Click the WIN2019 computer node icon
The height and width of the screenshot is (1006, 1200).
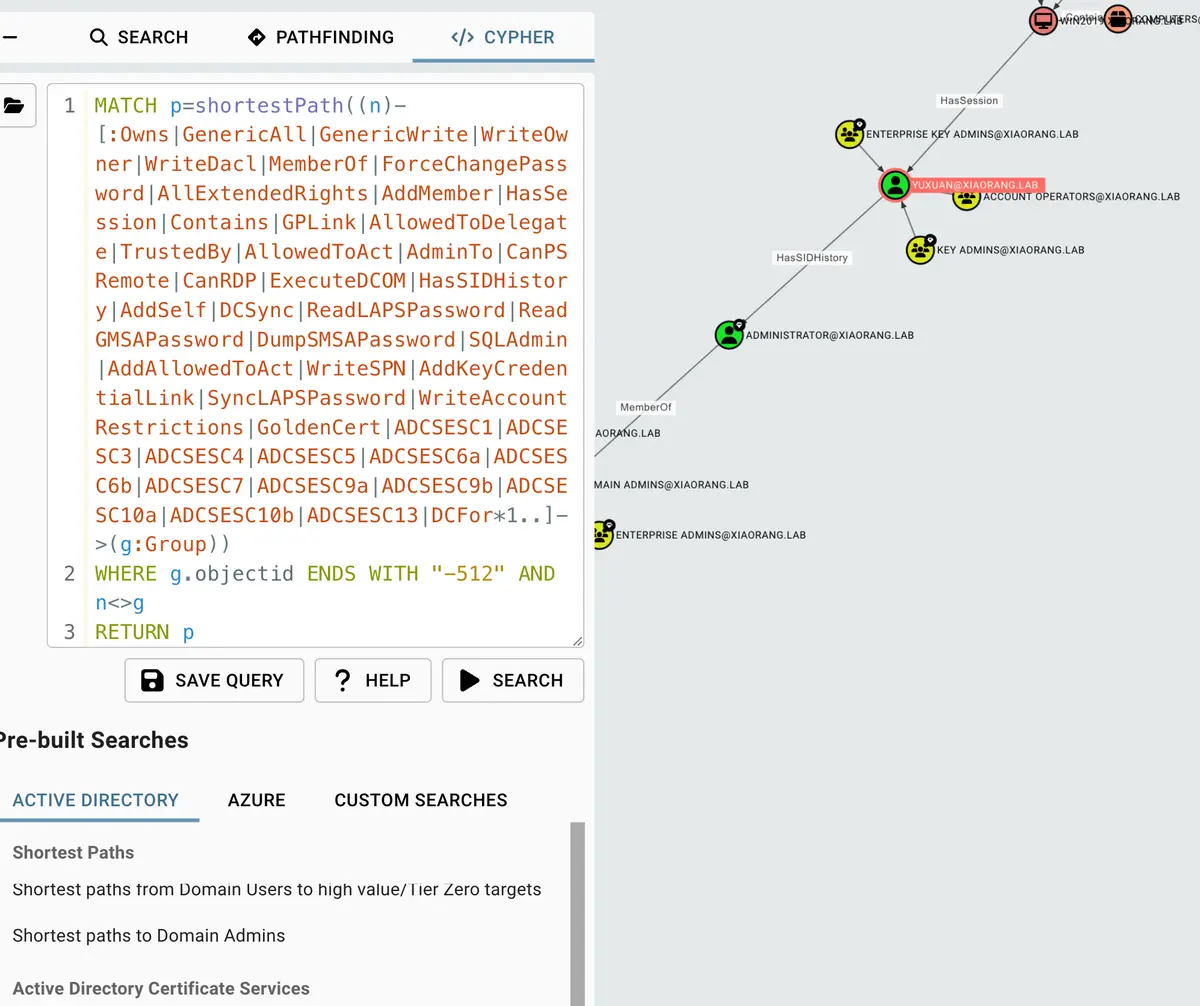coord(1043,20)
